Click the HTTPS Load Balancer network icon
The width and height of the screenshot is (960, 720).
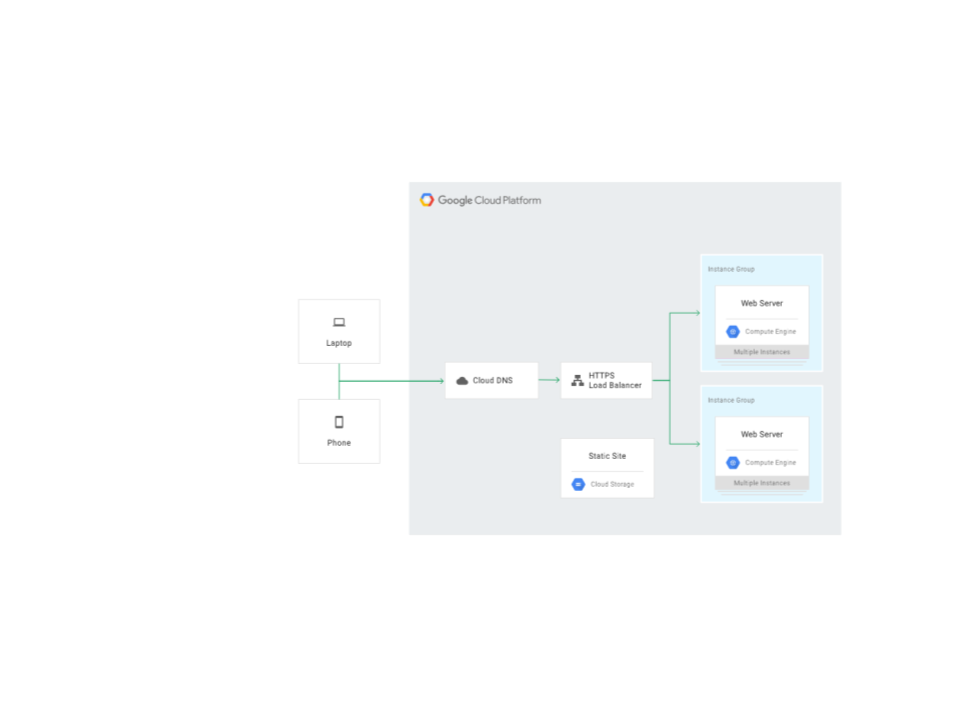[x=577, y=380]
